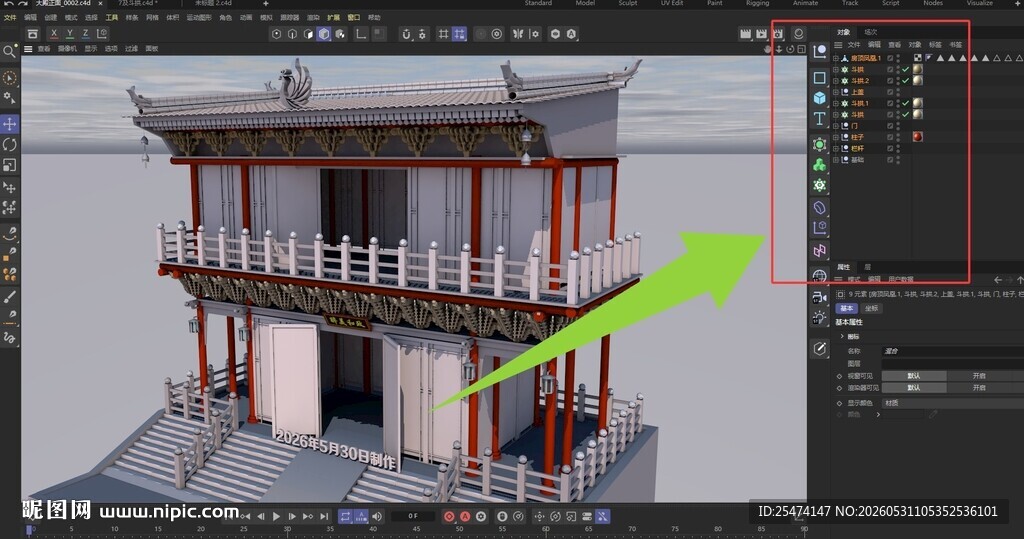Open the generator subdivision icon
This screenshot has width=1024, height=539.
[820, 144]
